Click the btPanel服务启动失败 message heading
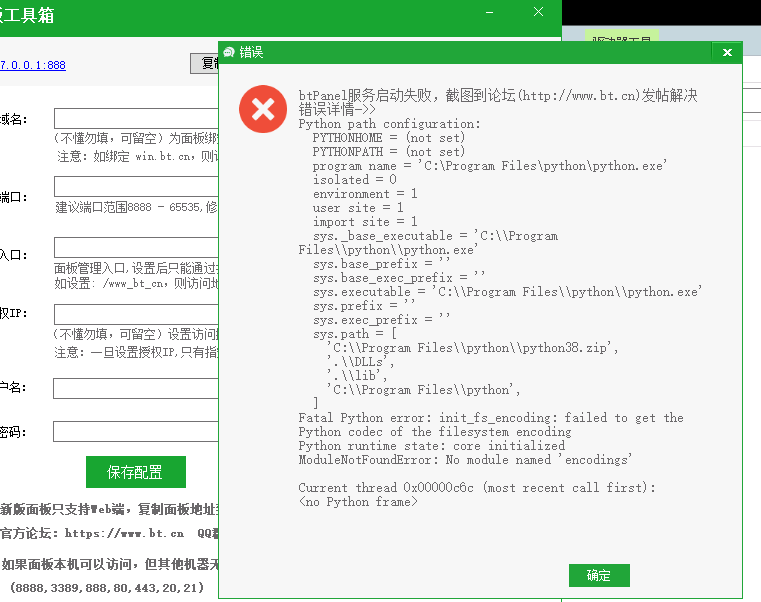This screenshot has width=761, height=602. tap(498, 95)
